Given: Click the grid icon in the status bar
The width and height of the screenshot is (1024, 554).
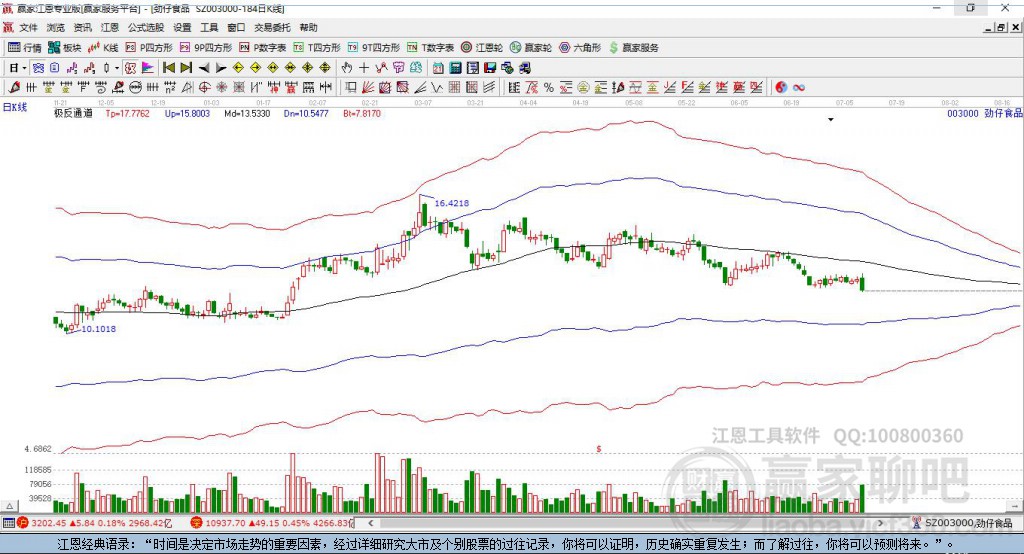Looking at the screenshot, I should [8, 523].
